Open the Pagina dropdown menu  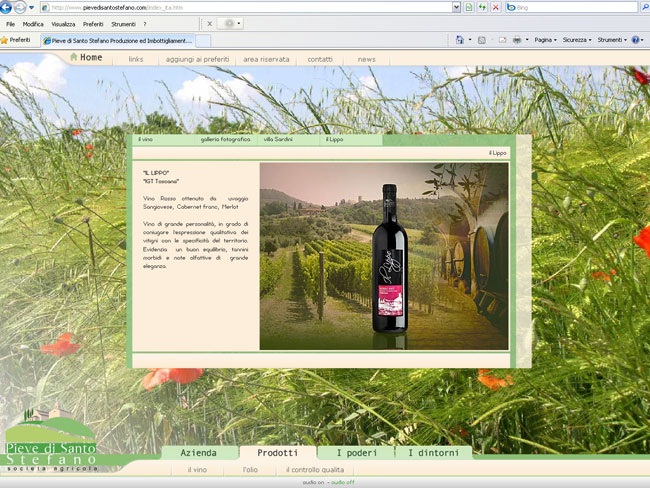coord(545,40)
